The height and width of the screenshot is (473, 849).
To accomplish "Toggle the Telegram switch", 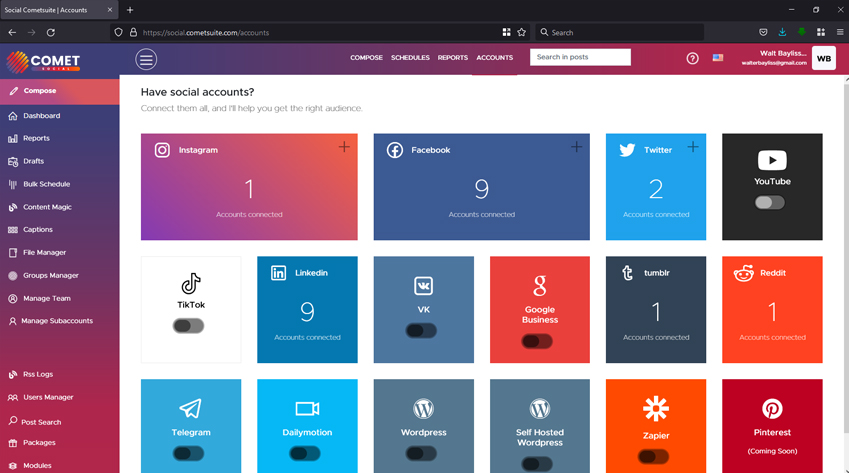I will pos(188,453).
